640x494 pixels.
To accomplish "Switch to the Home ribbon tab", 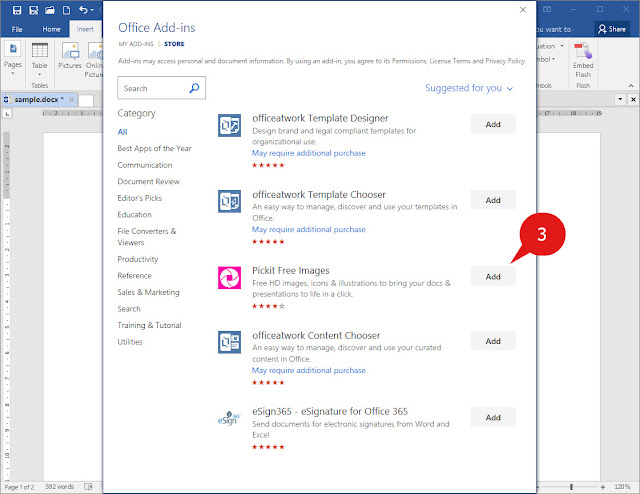I will click(x=51, y=29).
